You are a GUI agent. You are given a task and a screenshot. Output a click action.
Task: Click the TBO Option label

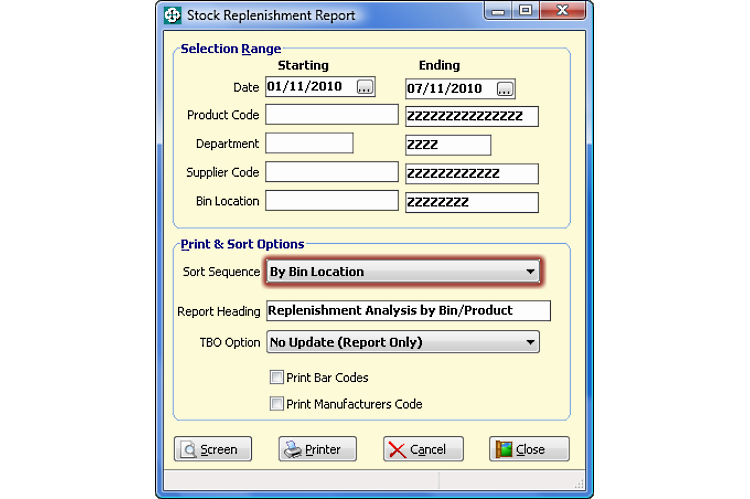[230, 343]
